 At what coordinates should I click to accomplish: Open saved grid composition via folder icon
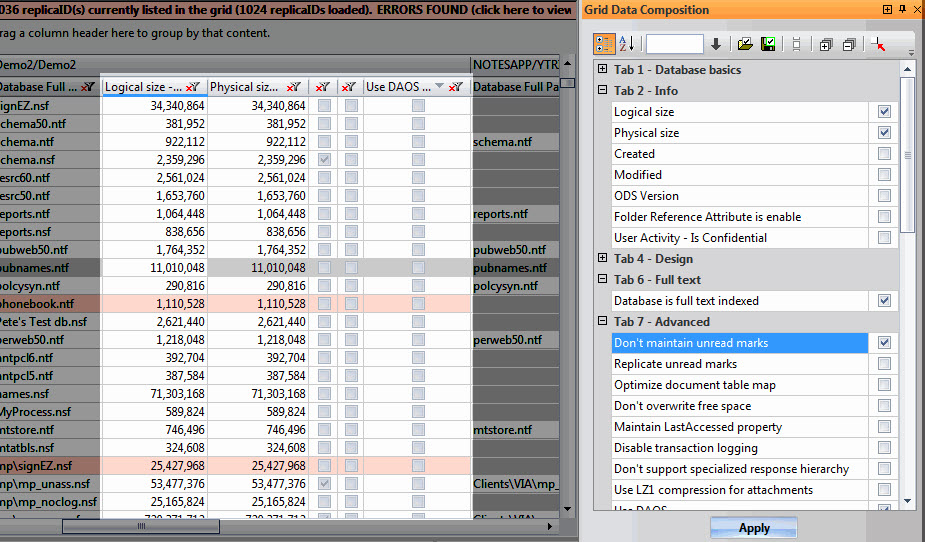(x=745, y=44)
